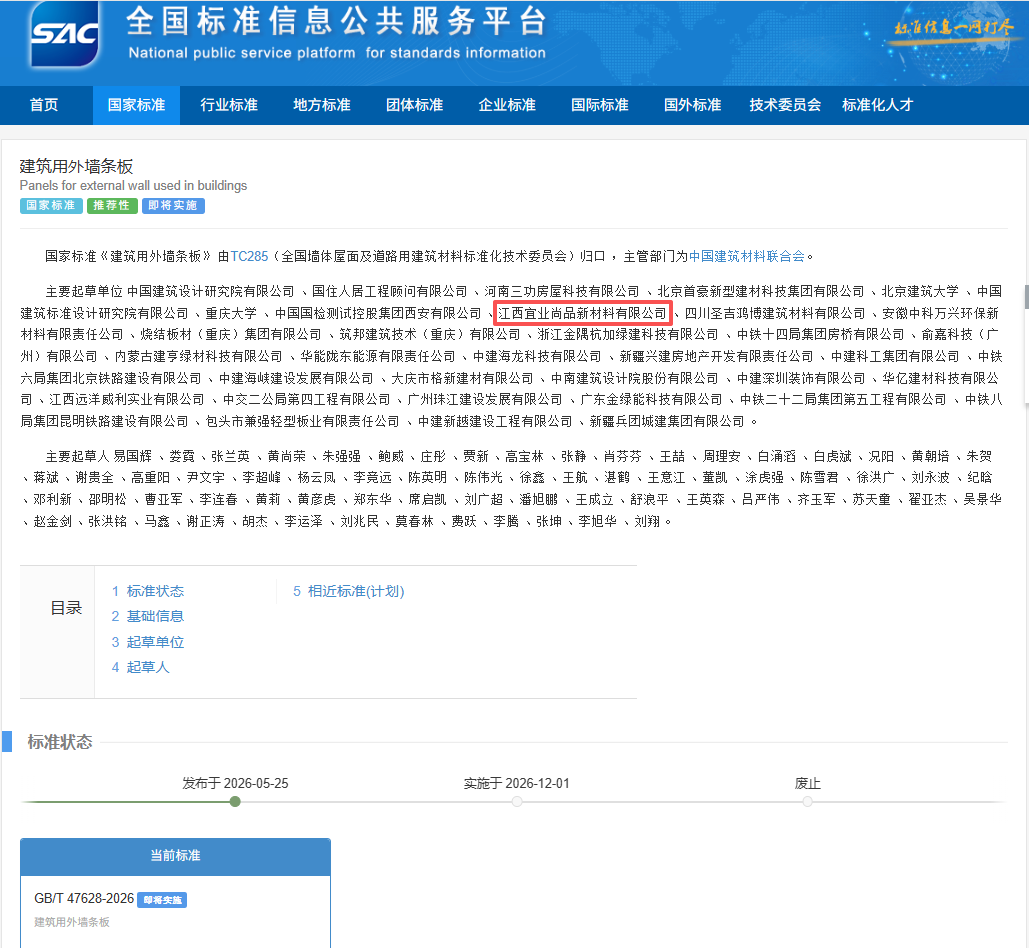Viewport: 1029px width, 948px height.
Task: Open the 中国建筑材料联合会 link
Action: [747, 257]
